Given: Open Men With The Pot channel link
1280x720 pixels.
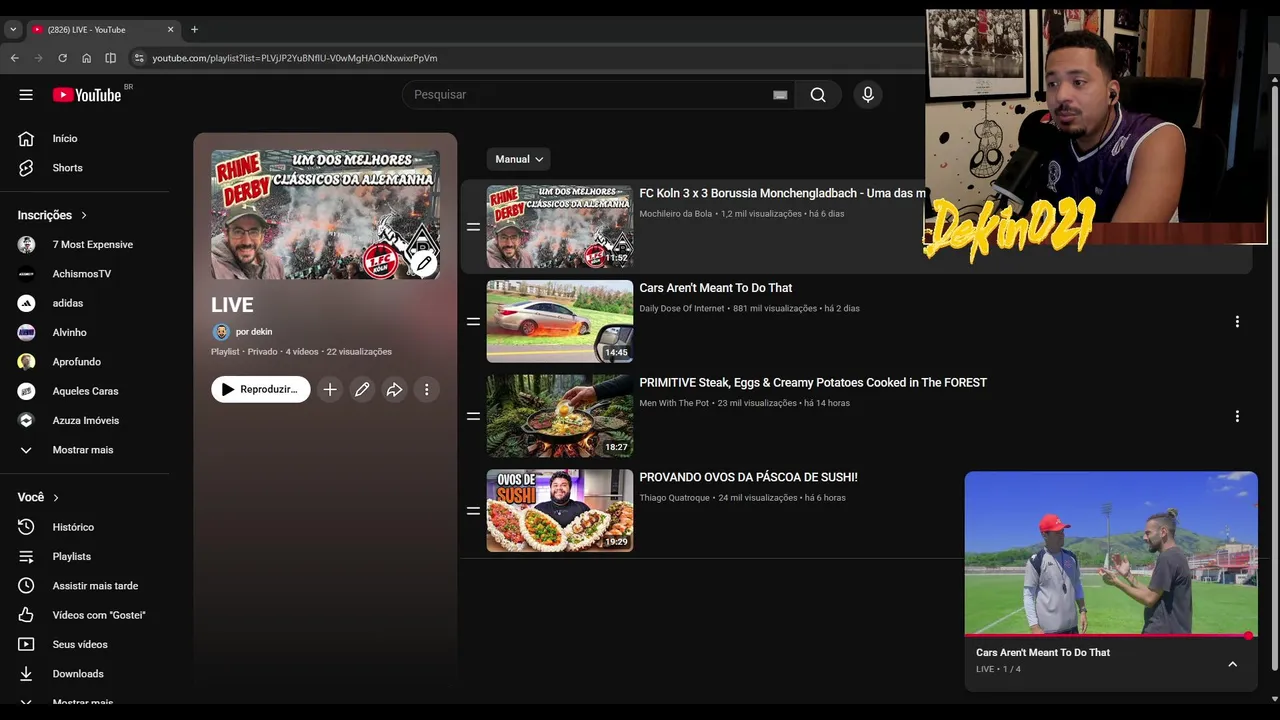Looking at the screenshot, I should (674, 403).
